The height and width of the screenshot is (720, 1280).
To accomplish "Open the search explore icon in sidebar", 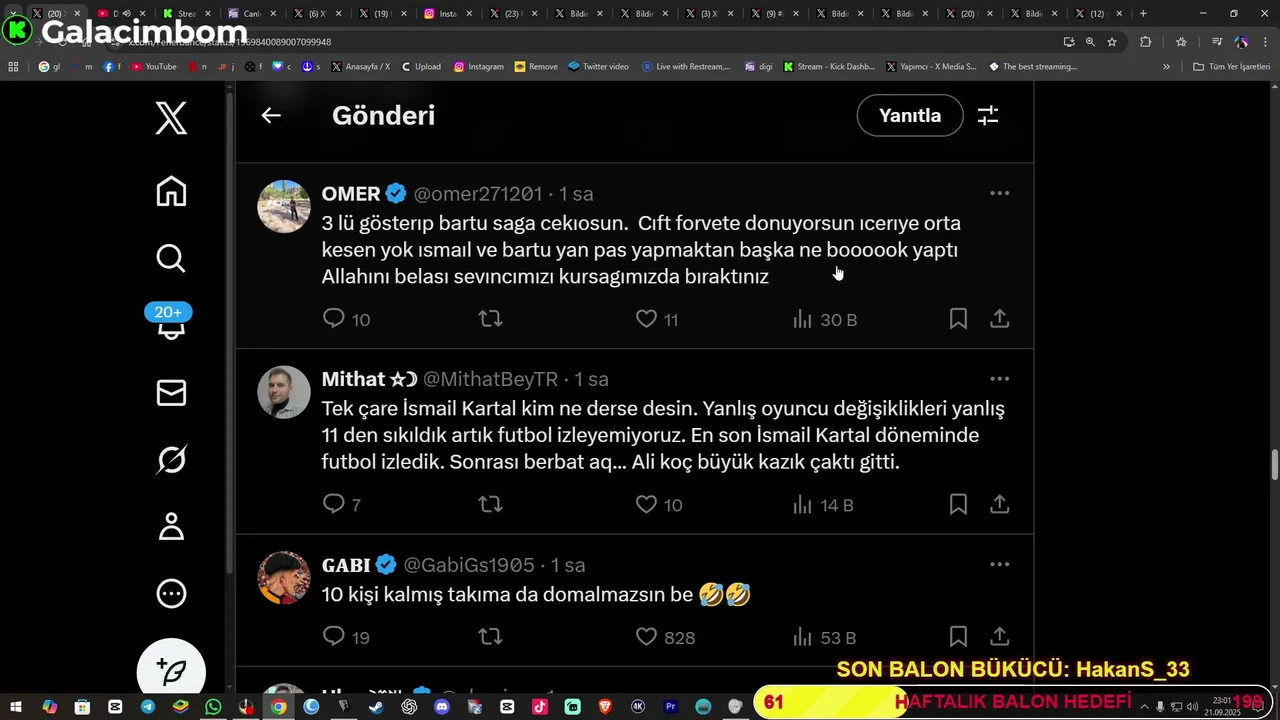I will 171,258.
